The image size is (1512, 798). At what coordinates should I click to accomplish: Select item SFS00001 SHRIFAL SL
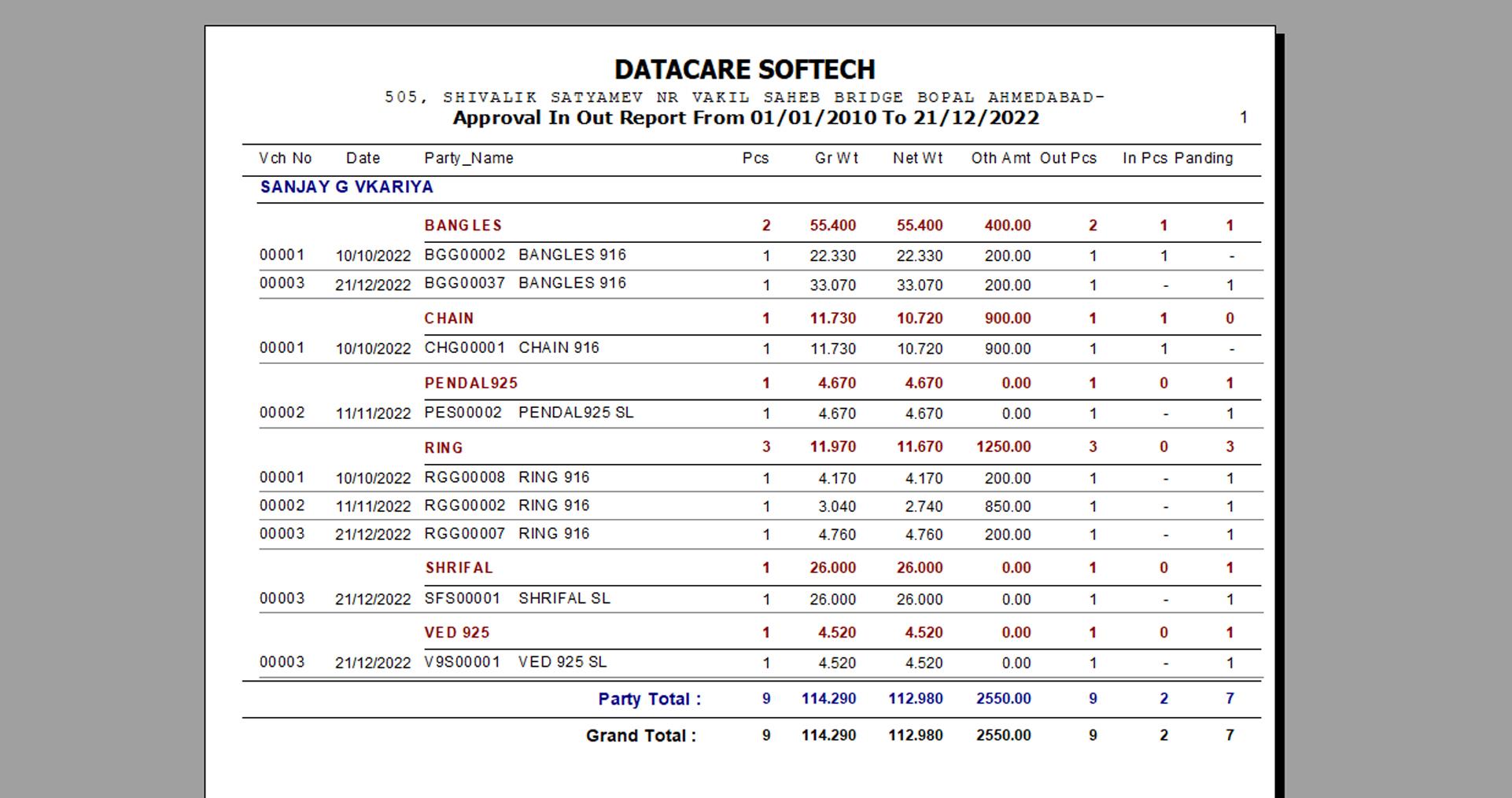tap(518, 598)
